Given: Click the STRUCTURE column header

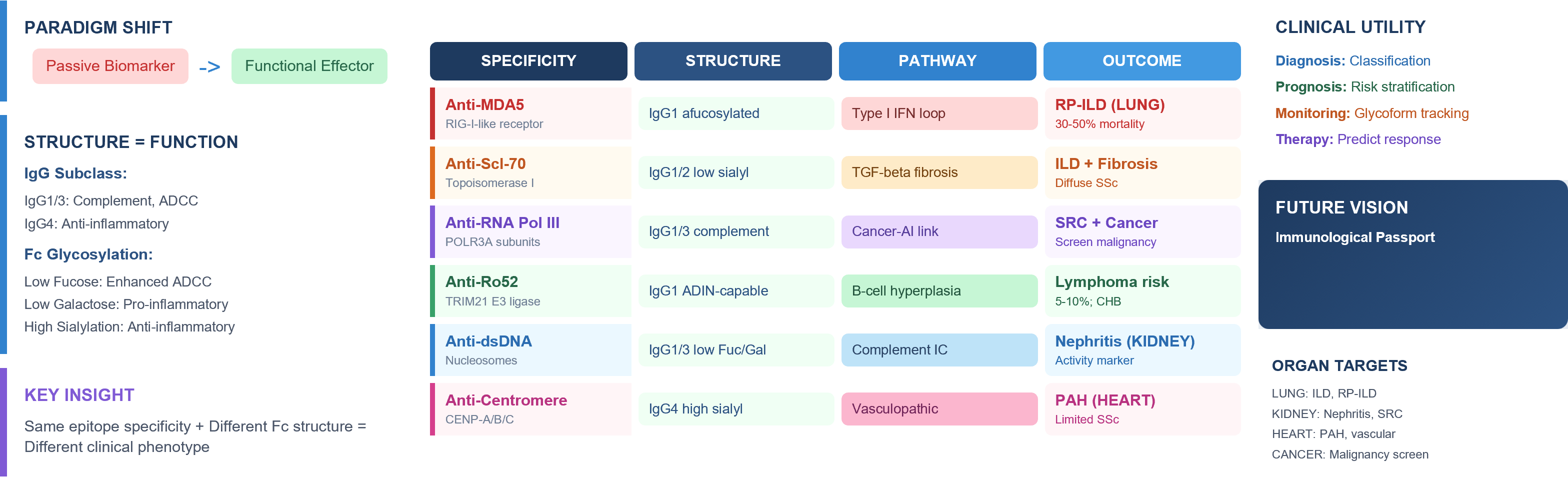Looking at the screenshot, I should pyautogui.click(x=732, y=61).
